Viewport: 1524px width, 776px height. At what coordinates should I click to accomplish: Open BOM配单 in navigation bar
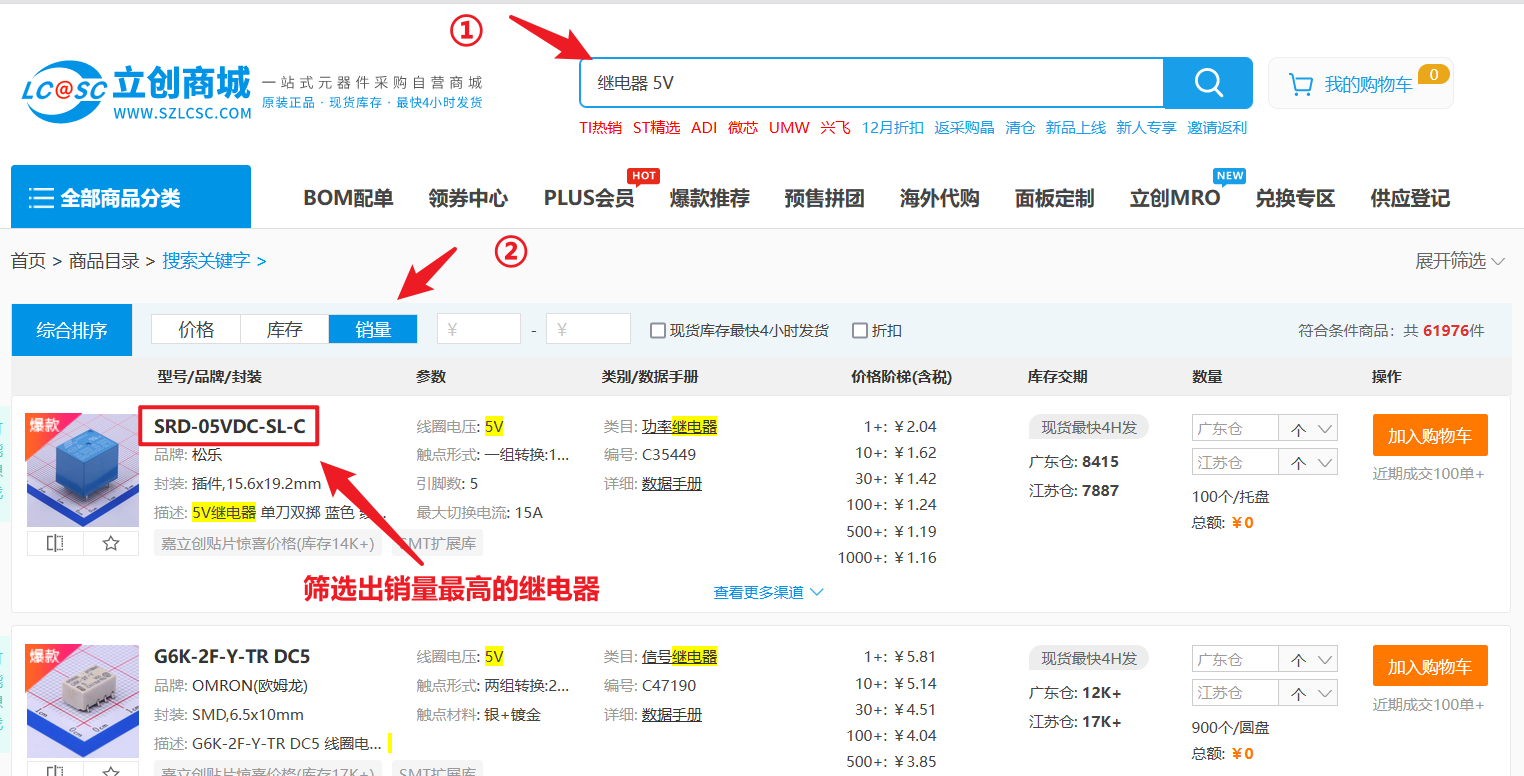pyautogui.click(x=348, y=198)
